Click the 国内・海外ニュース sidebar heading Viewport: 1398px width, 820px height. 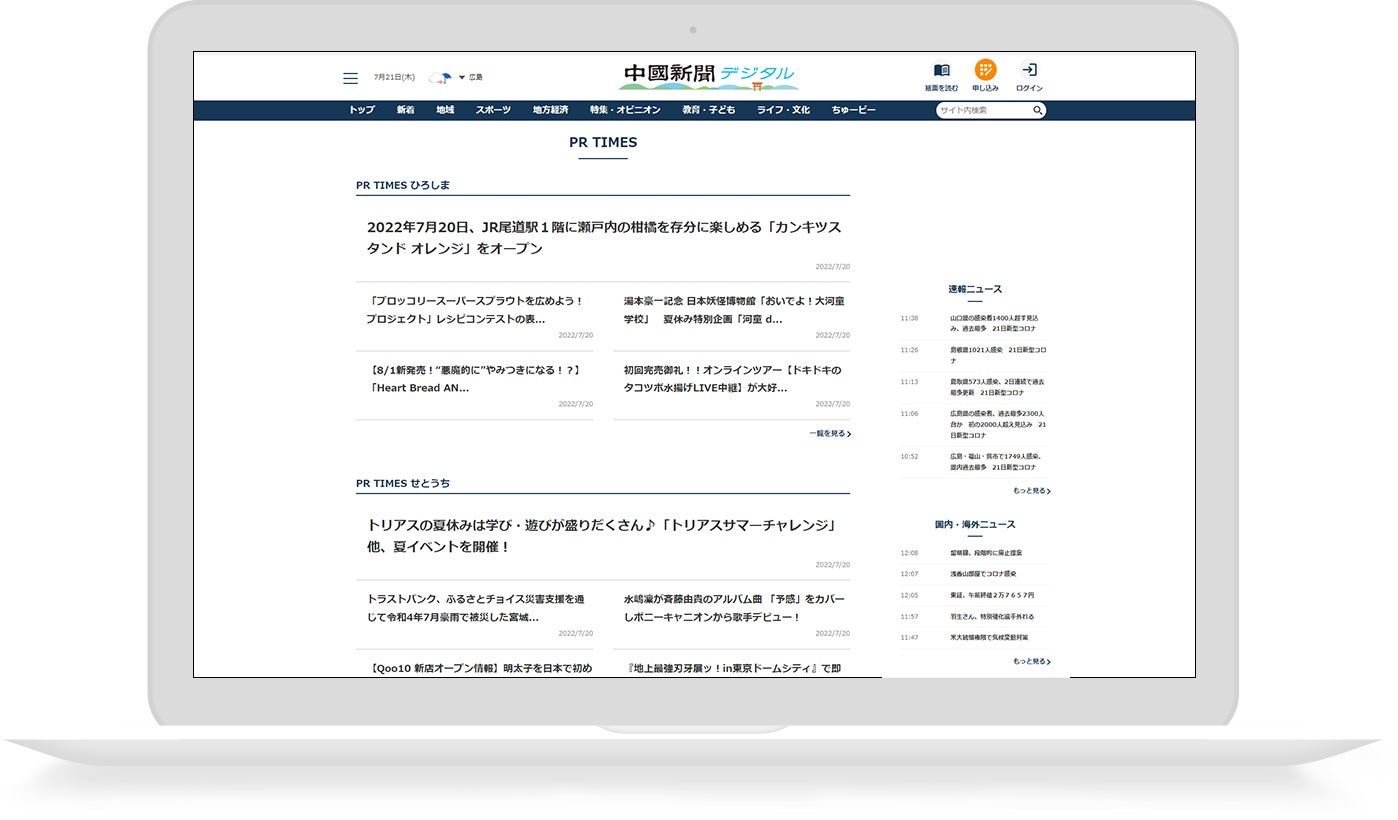[975, 524]
